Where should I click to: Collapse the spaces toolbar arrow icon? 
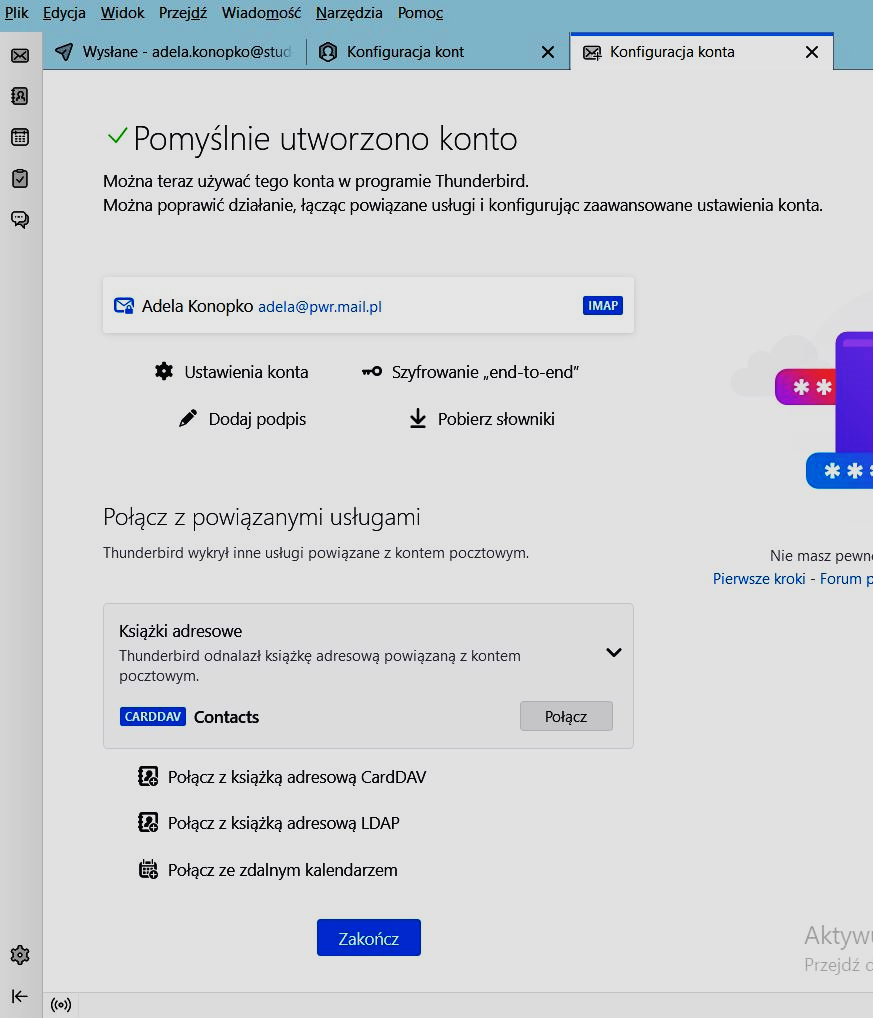[20, 995]
